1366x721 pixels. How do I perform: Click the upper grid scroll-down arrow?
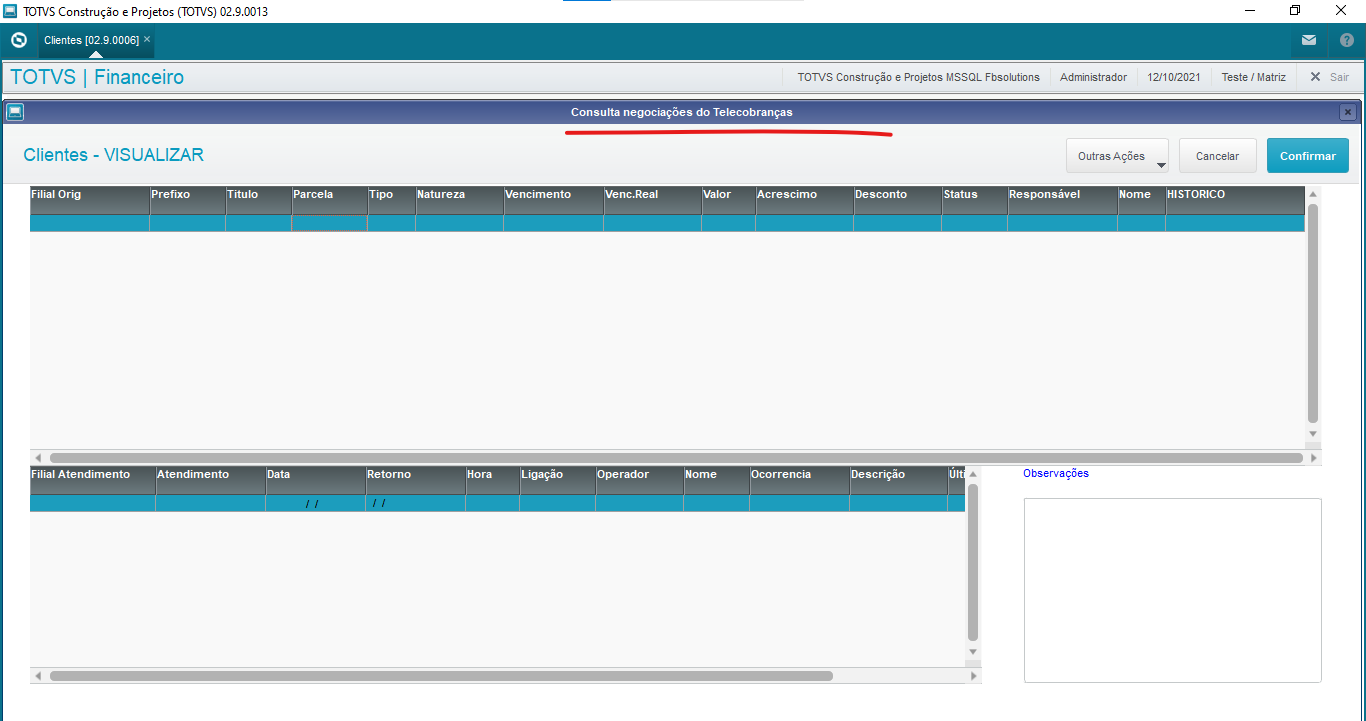[1313, 434]
